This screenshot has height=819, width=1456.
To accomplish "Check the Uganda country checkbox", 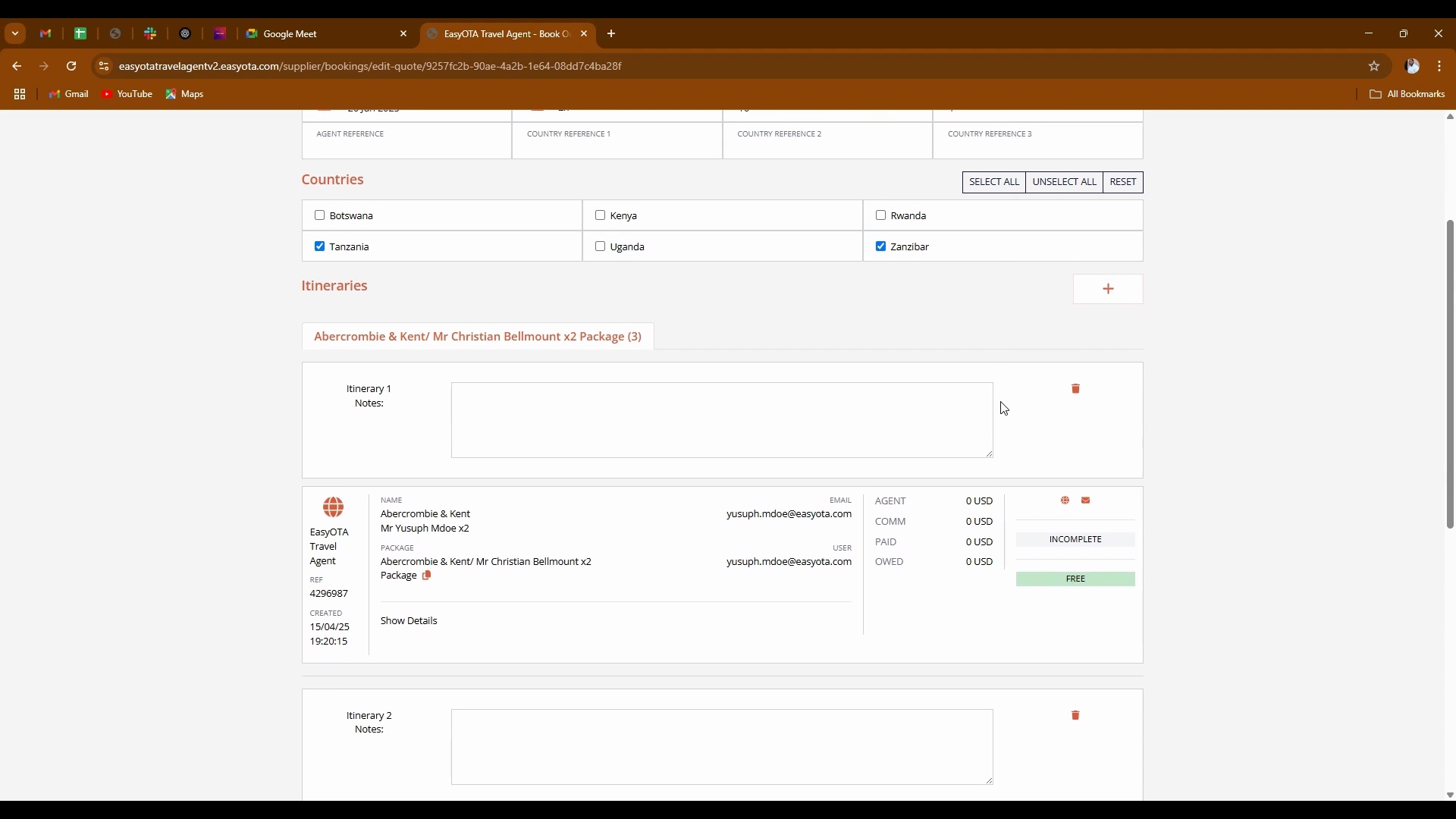I will click(x=600, y=246).
